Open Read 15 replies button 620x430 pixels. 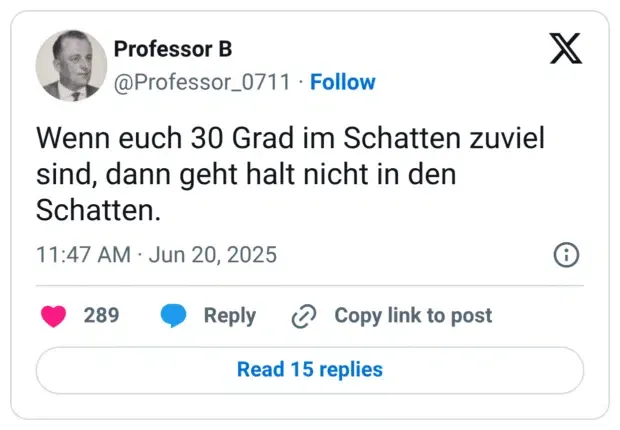point(309,370)
